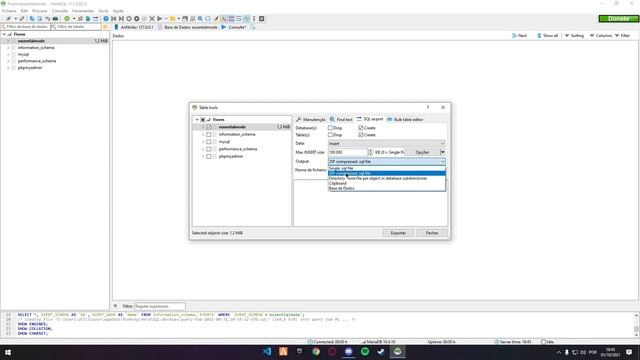This screenshot has width=640, height=360.
Task: Select phpmyadmin in main database tree
Action: click(x=30, y=68)
